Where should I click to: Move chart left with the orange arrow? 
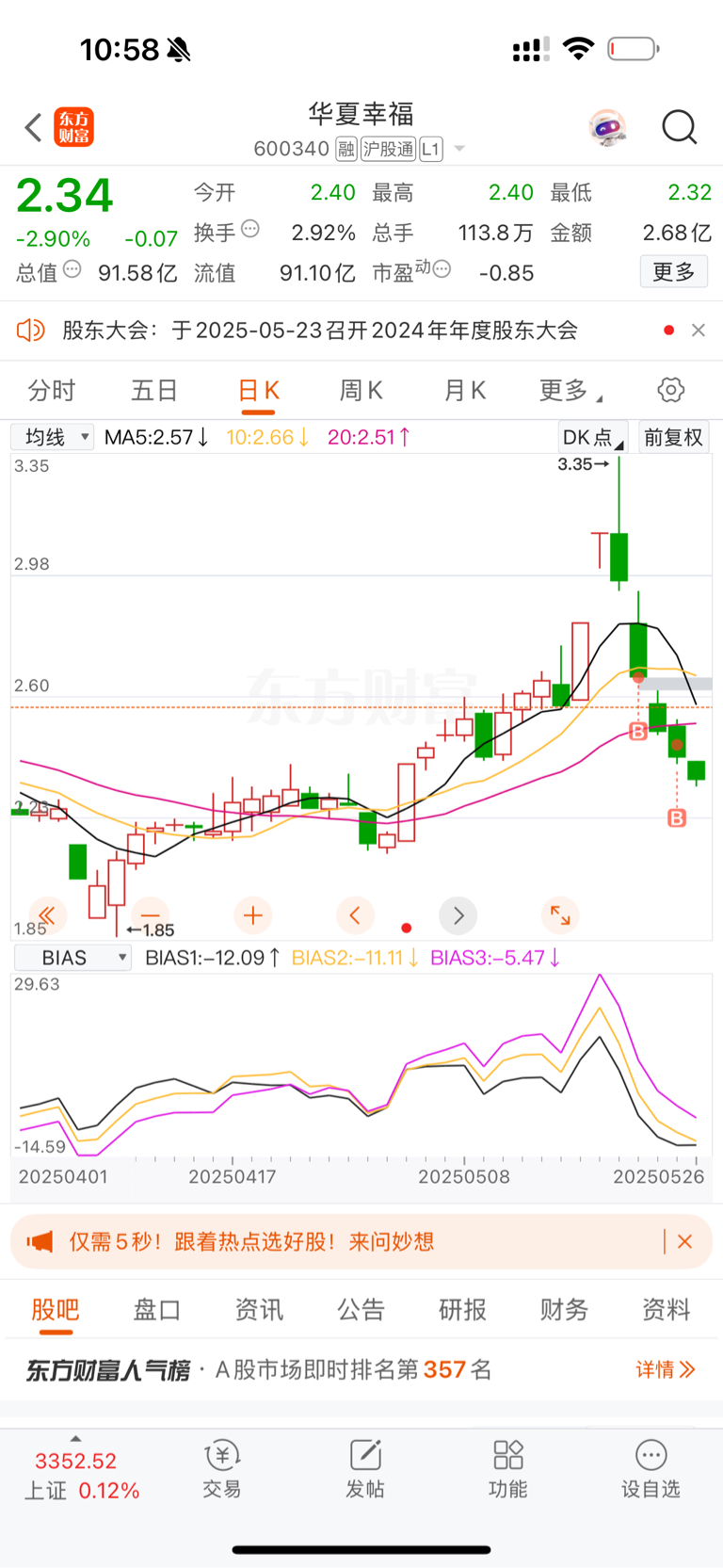click(355, 914)
